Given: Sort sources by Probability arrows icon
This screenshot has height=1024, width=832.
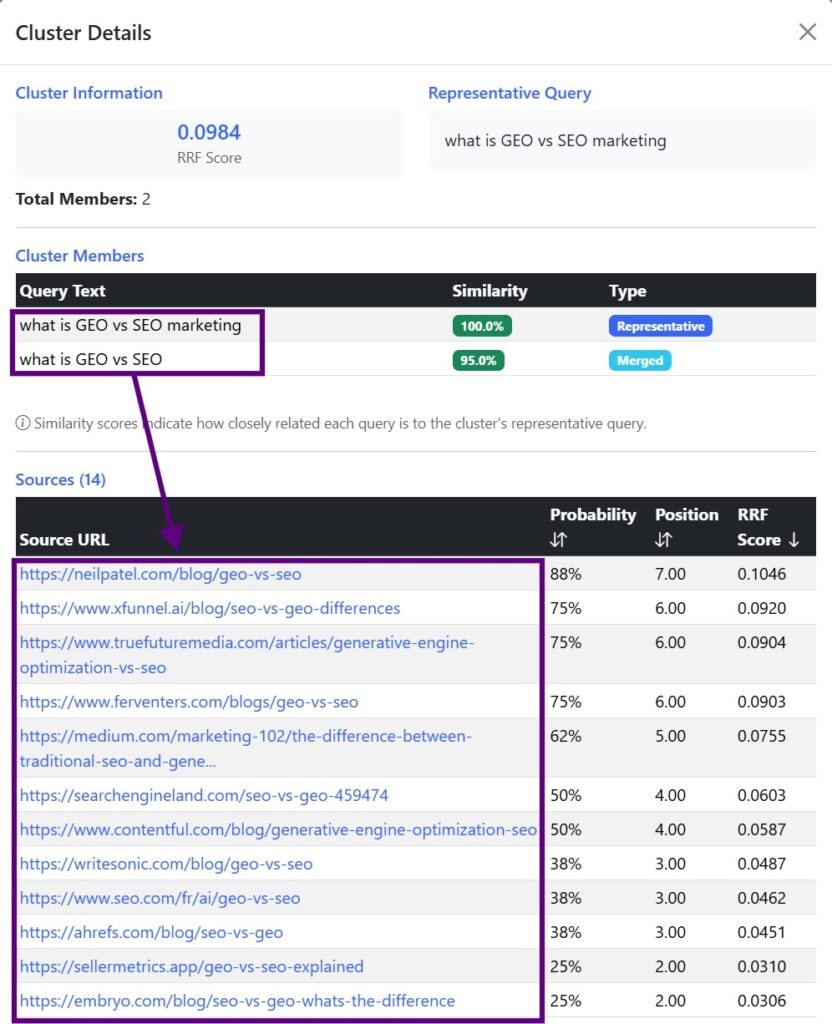Looking at the screenshot, I should point(558,539).
